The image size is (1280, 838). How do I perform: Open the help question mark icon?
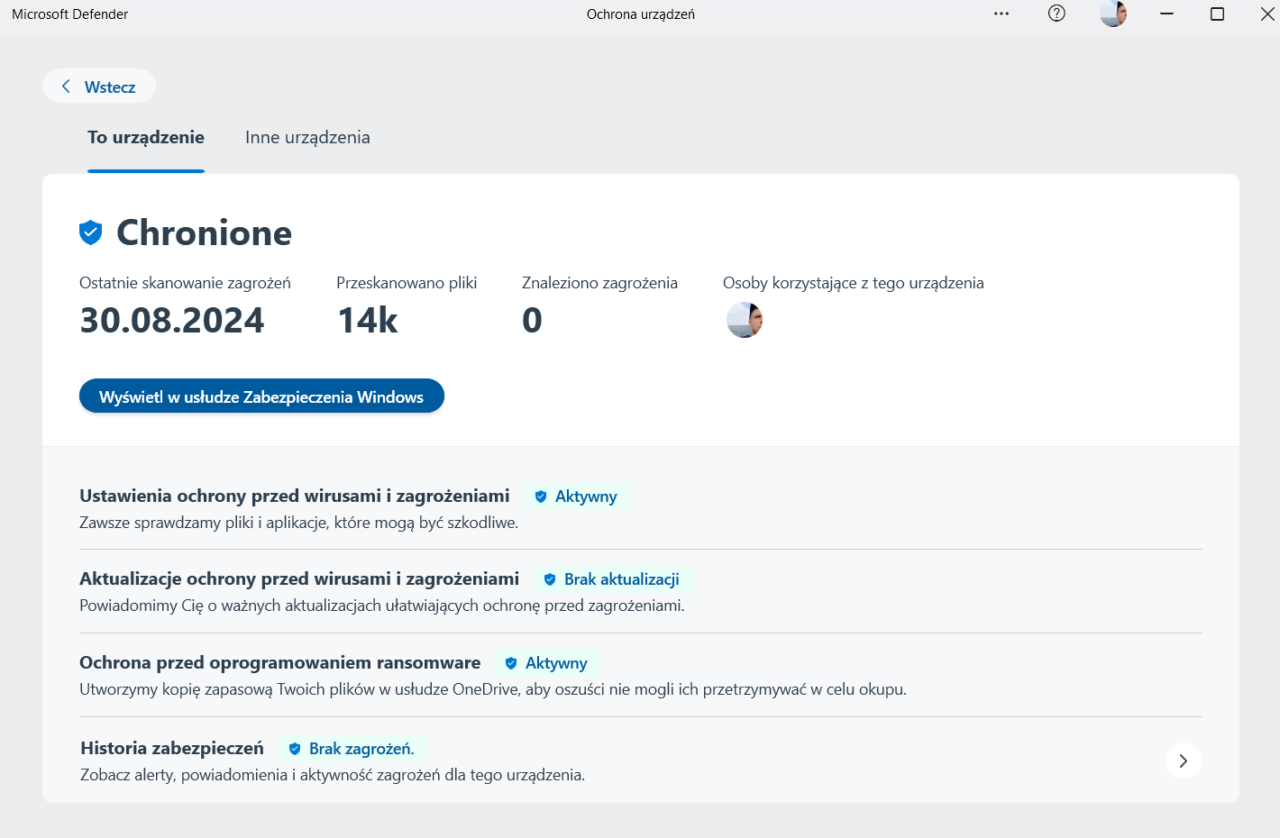(x=1057, y=14)
